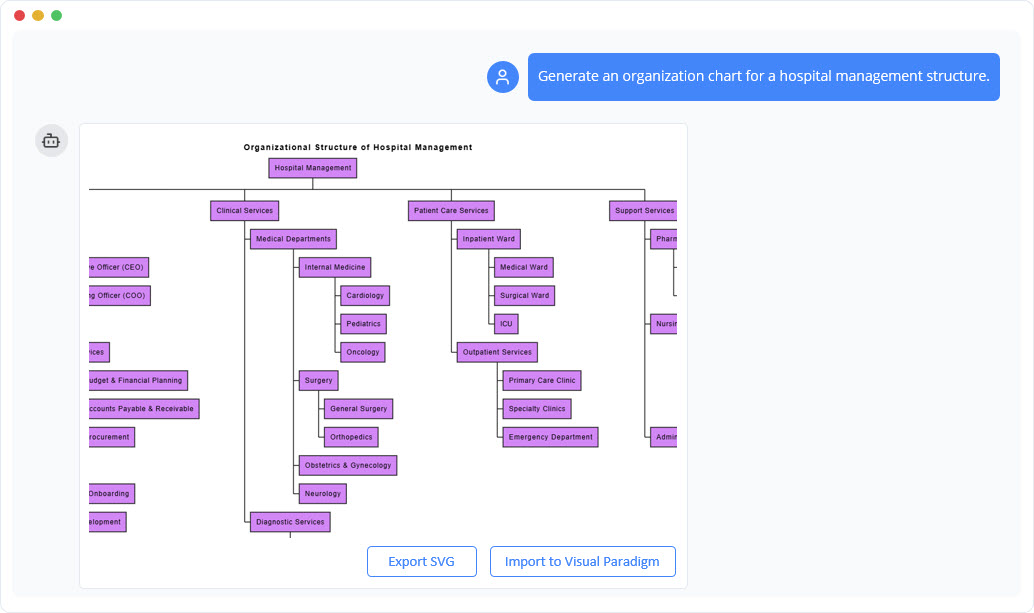The height and width of the screenshot is (613, 1034).
Task: Click the Primary Care Clinic box
Action: [543, 380]
